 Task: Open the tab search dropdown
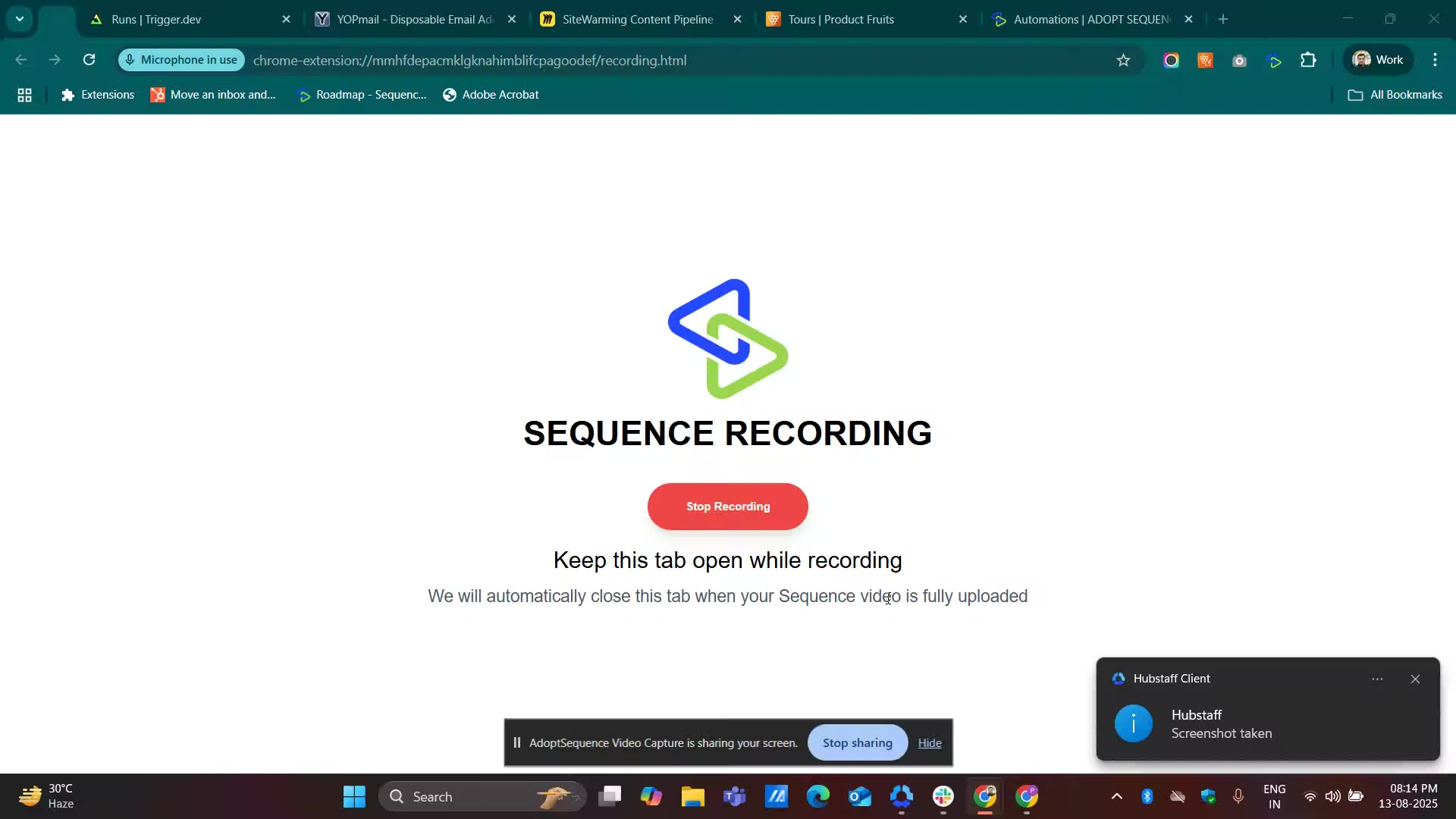tap(19, 18)
